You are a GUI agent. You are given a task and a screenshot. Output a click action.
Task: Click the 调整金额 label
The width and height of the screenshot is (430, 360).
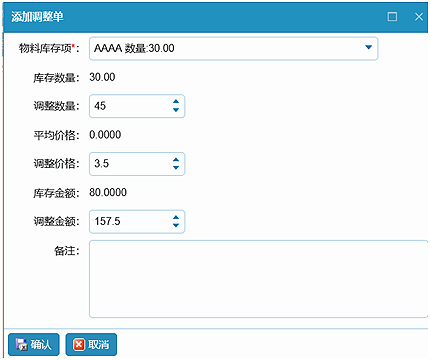tap(57, 222)
